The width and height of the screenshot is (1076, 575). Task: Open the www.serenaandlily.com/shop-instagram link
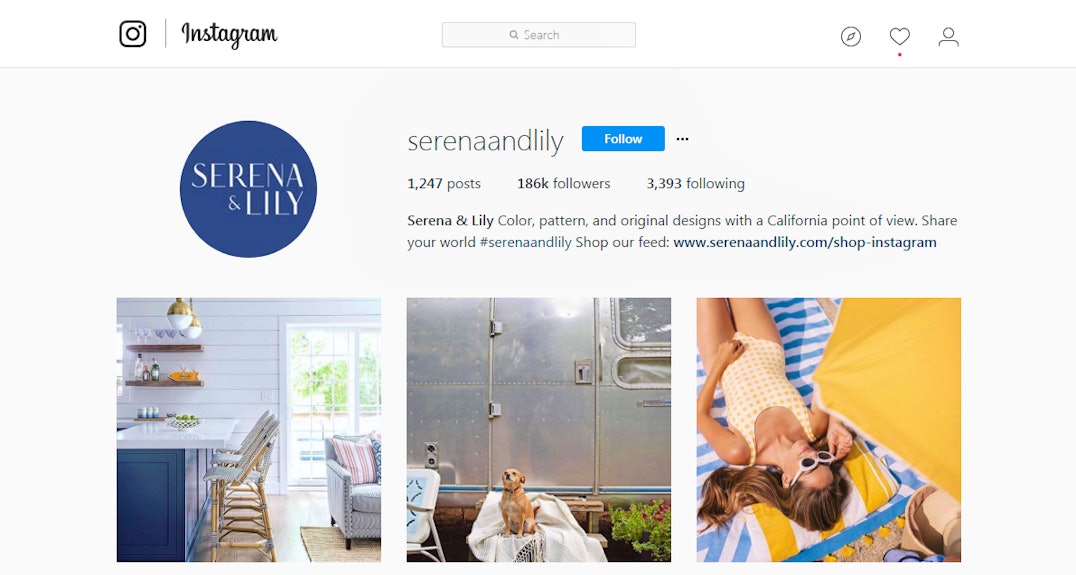(805, 242)
